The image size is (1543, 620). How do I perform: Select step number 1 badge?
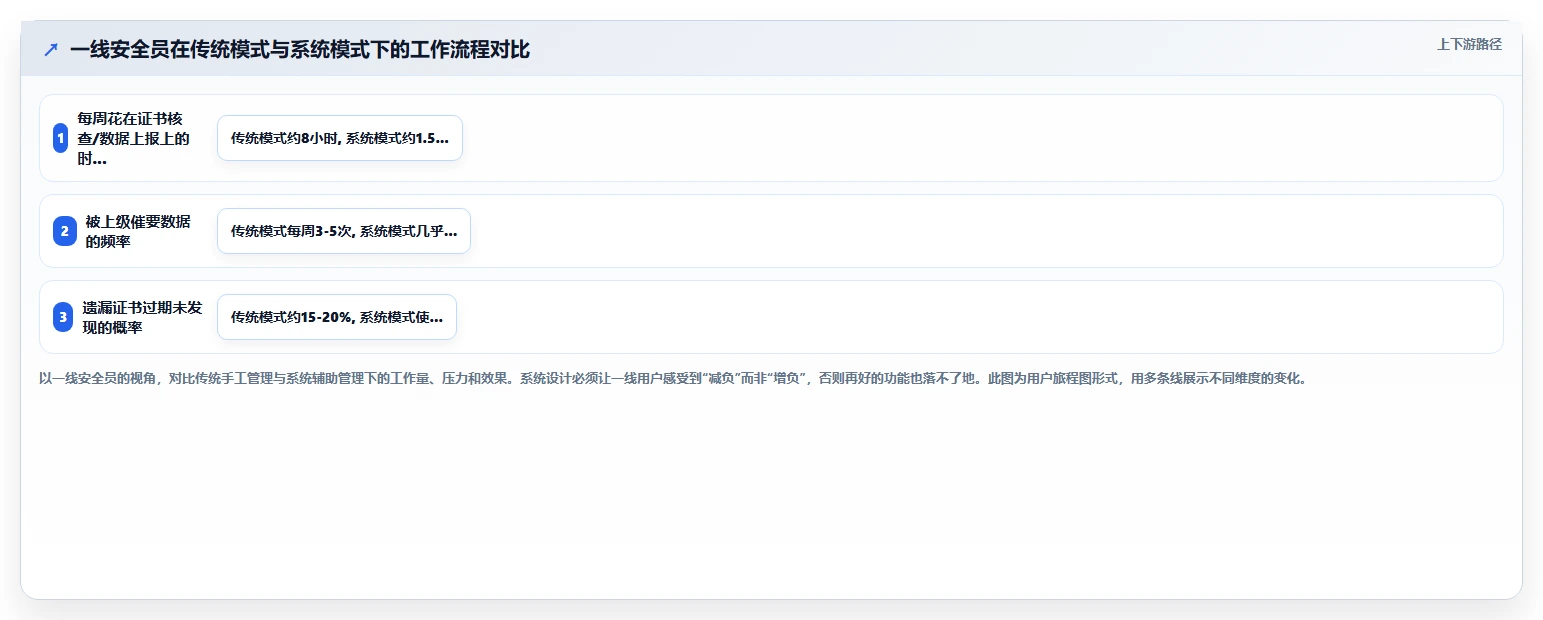click(61, 138)
